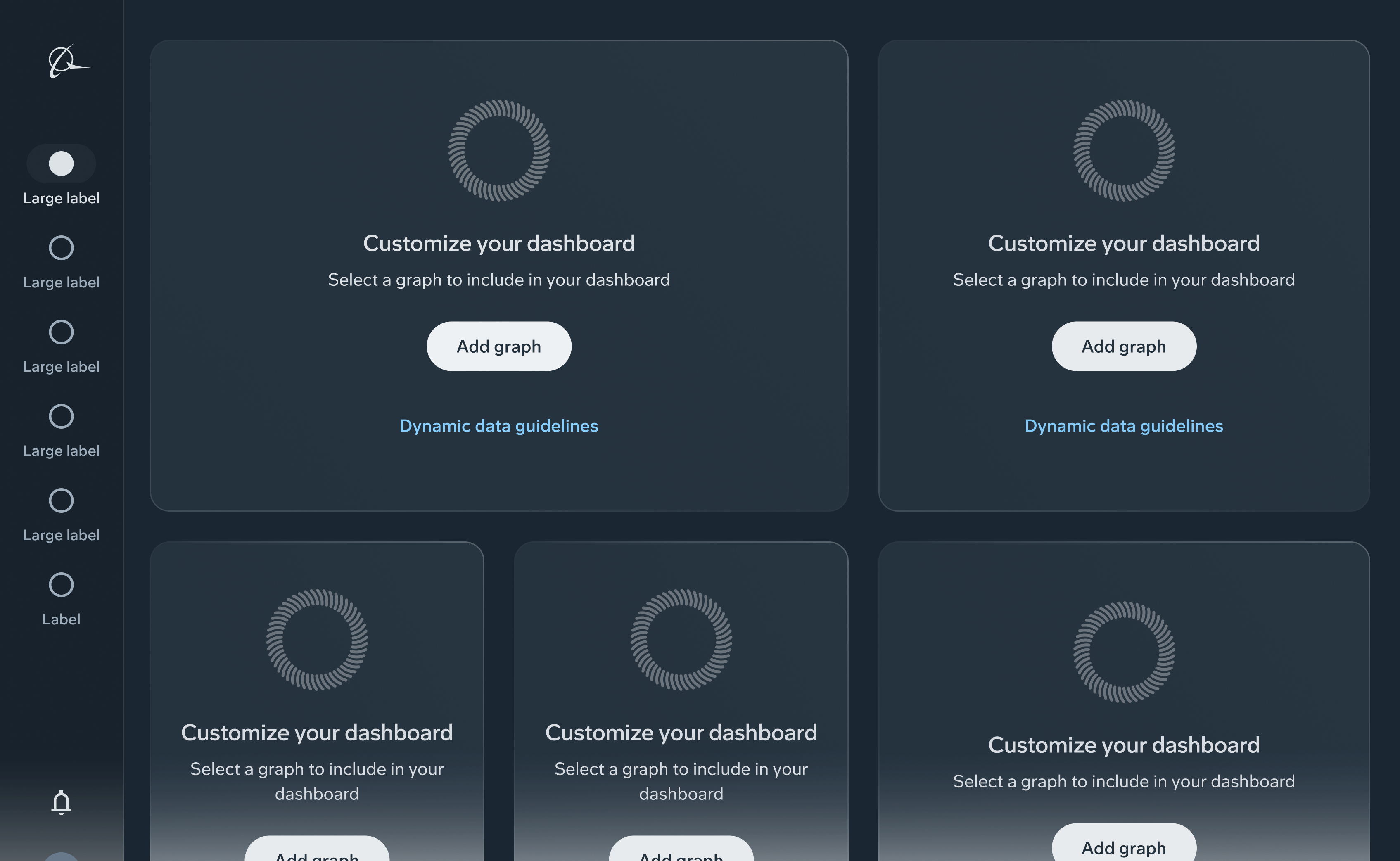
Task: Open the fifth Large label sidebar item
Action: click(61, 501)
